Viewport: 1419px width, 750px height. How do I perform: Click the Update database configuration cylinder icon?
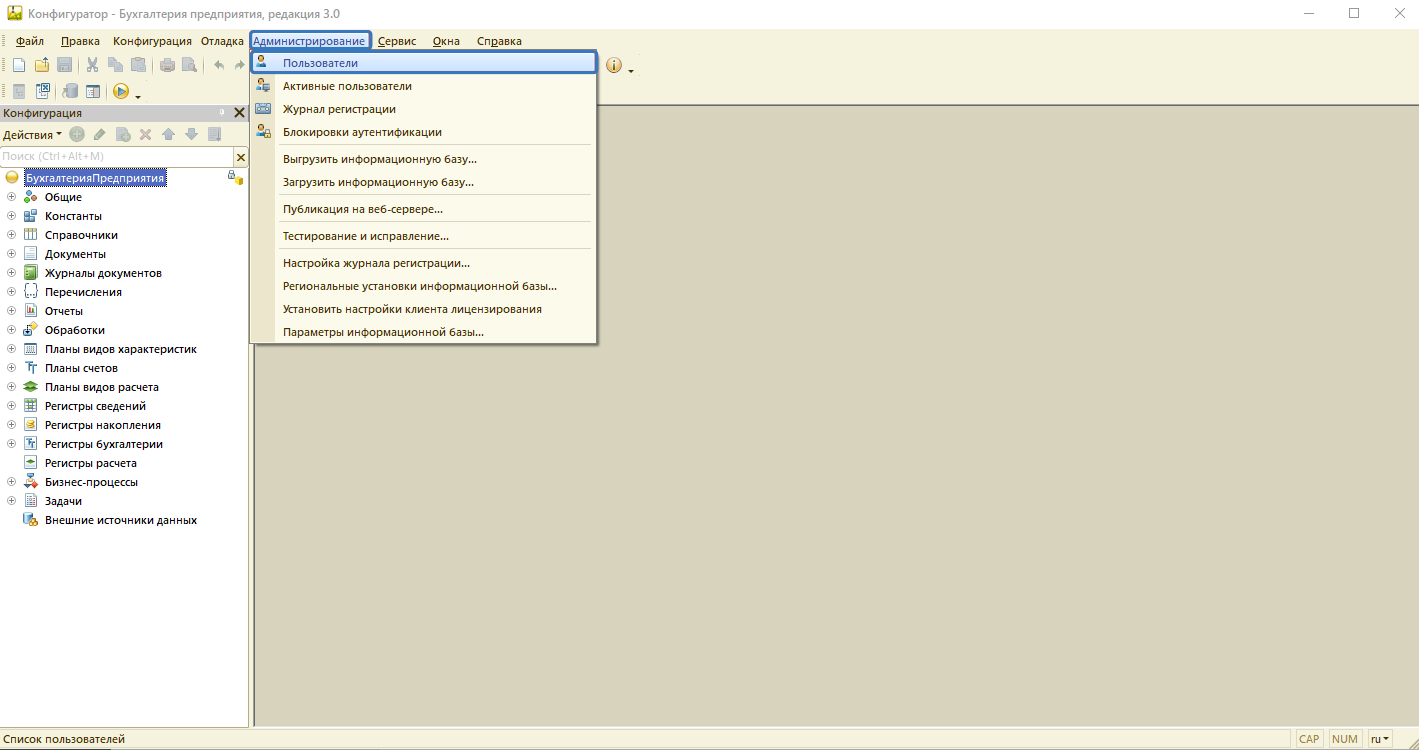70,91
